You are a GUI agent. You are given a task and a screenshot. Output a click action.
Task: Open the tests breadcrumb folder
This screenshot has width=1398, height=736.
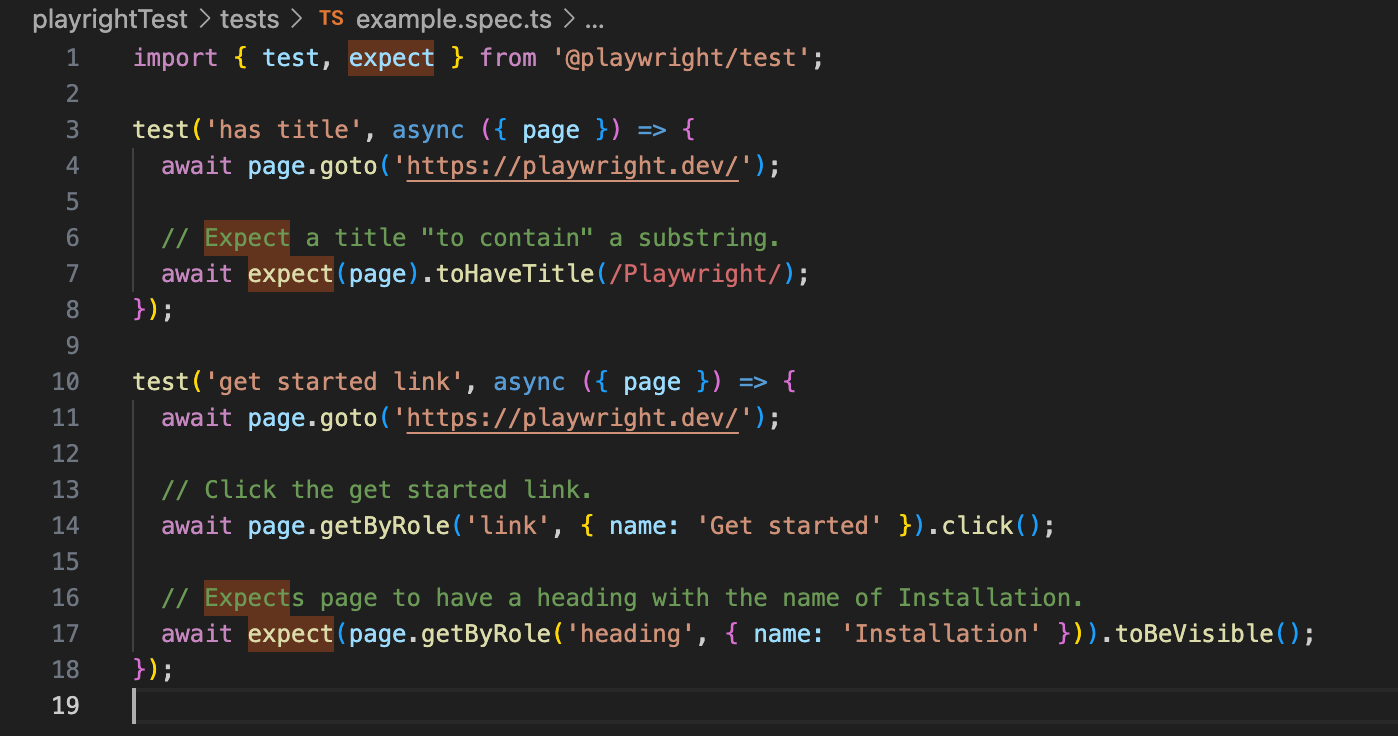click(x=251, y=19)
